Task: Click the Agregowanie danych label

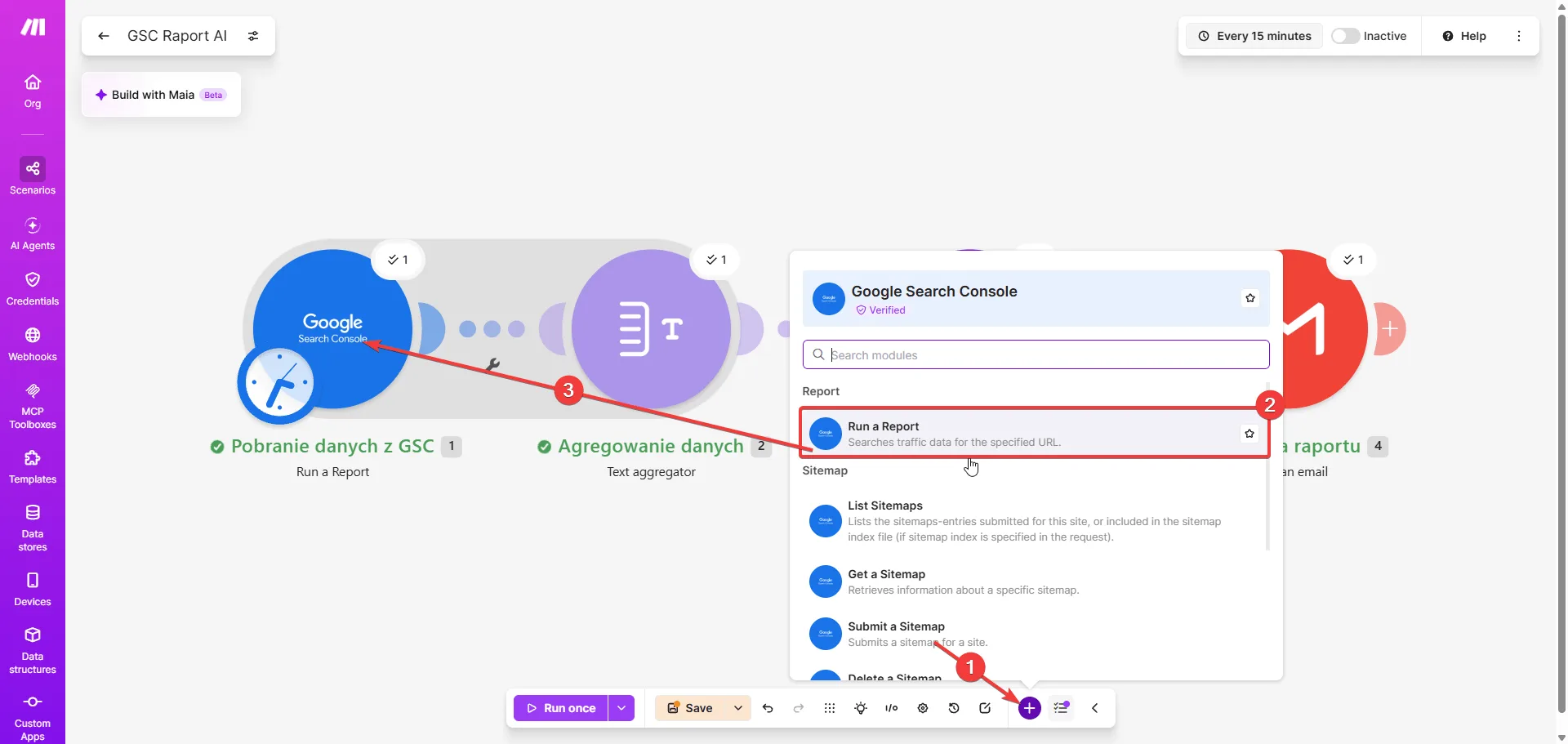Action: tap(651, 446)
